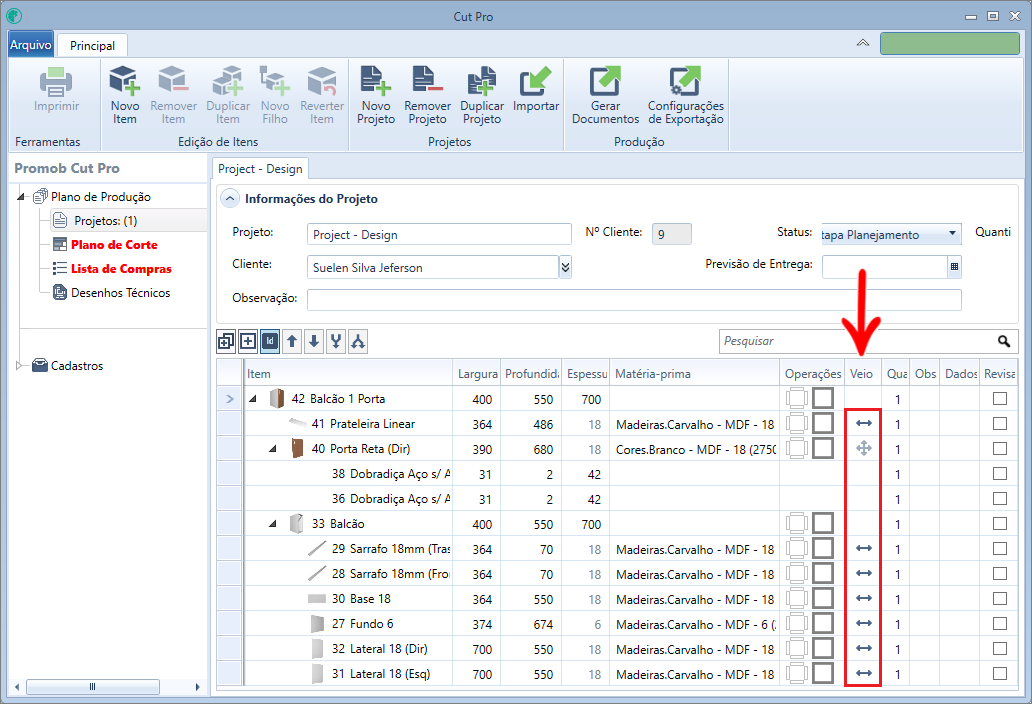Collapse Plano de Produção tree node
Viewport: 1032px width, 704px height.
(x=21, y=197)
